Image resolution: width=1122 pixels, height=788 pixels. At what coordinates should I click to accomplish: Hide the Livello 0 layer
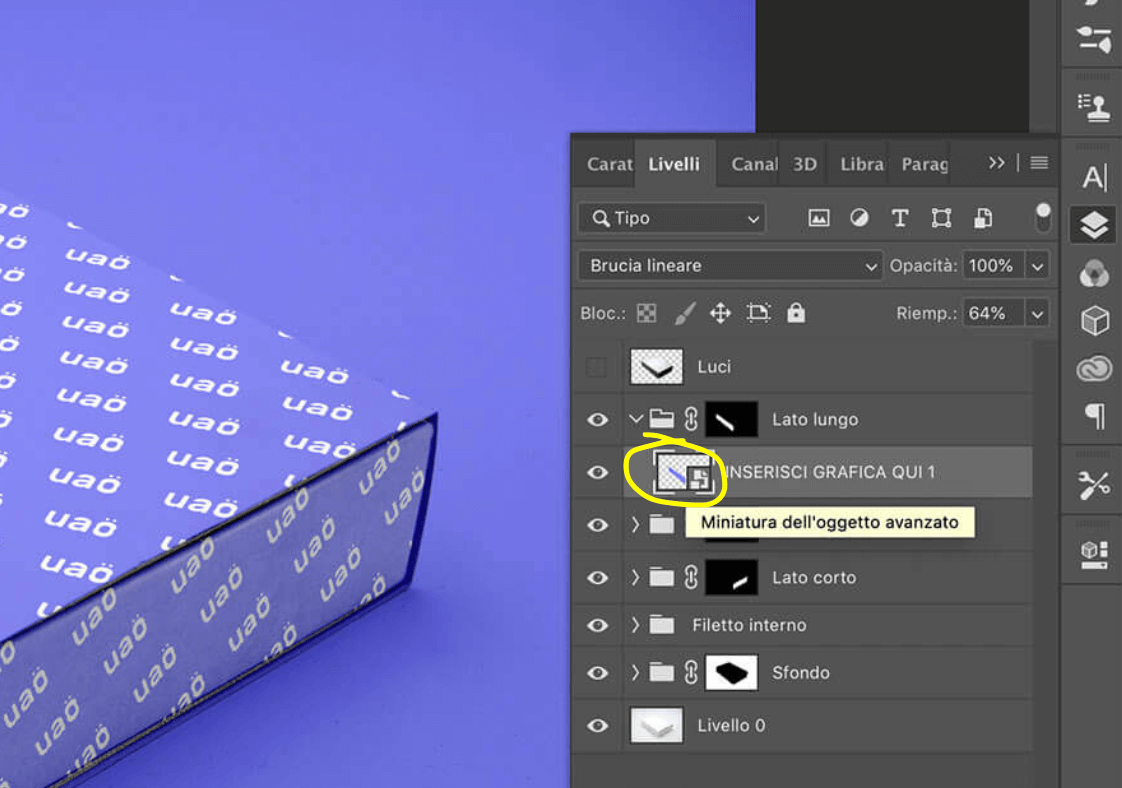click(597, 726)
